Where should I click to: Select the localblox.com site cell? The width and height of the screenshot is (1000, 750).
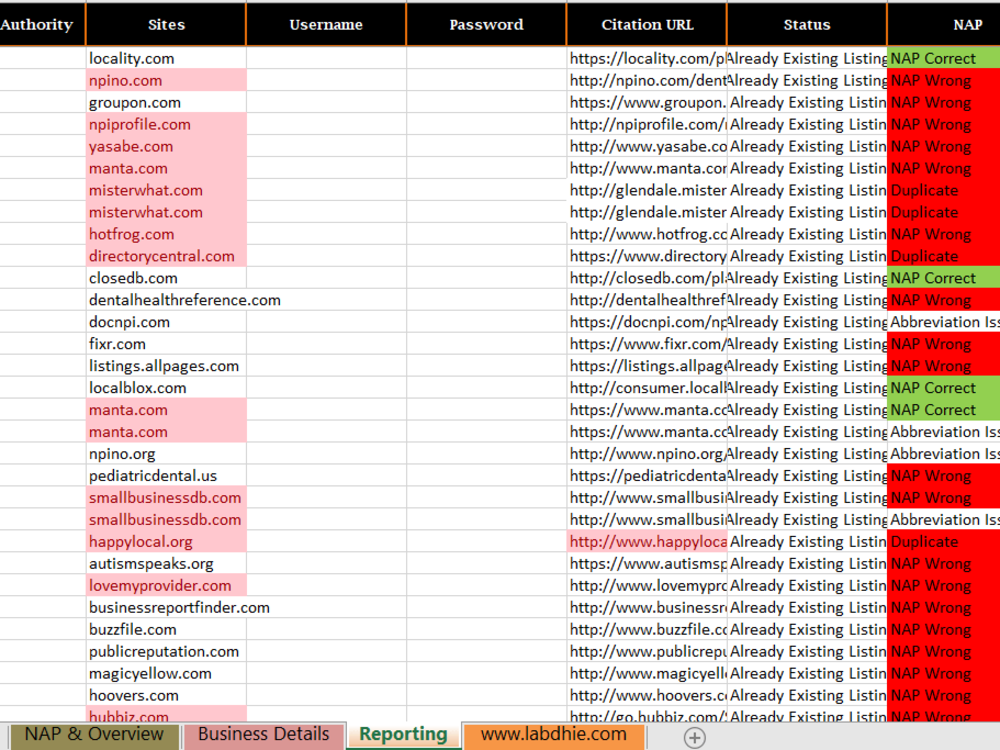pos(166,388)
